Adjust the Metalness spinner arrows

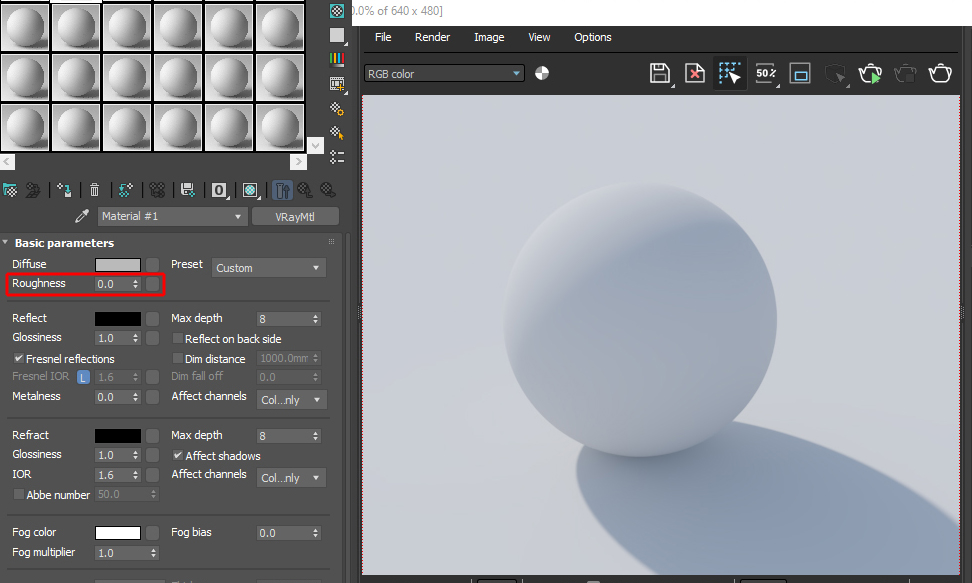[x=136, y=397]
